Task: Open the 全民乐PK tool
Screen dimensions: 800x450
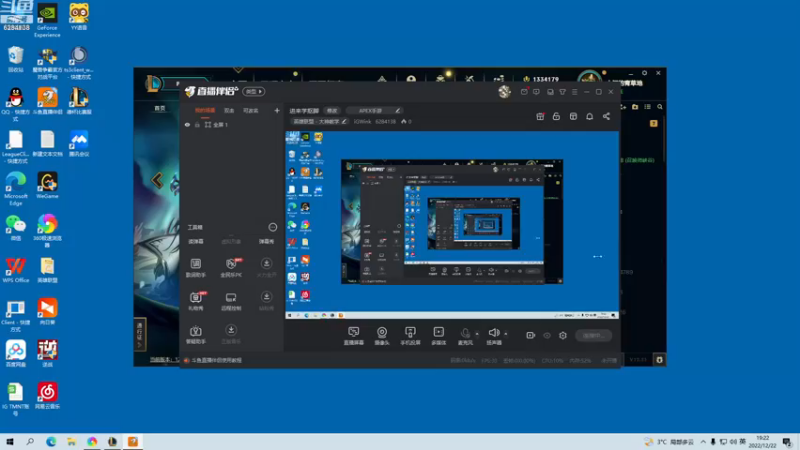Action: 231,268
